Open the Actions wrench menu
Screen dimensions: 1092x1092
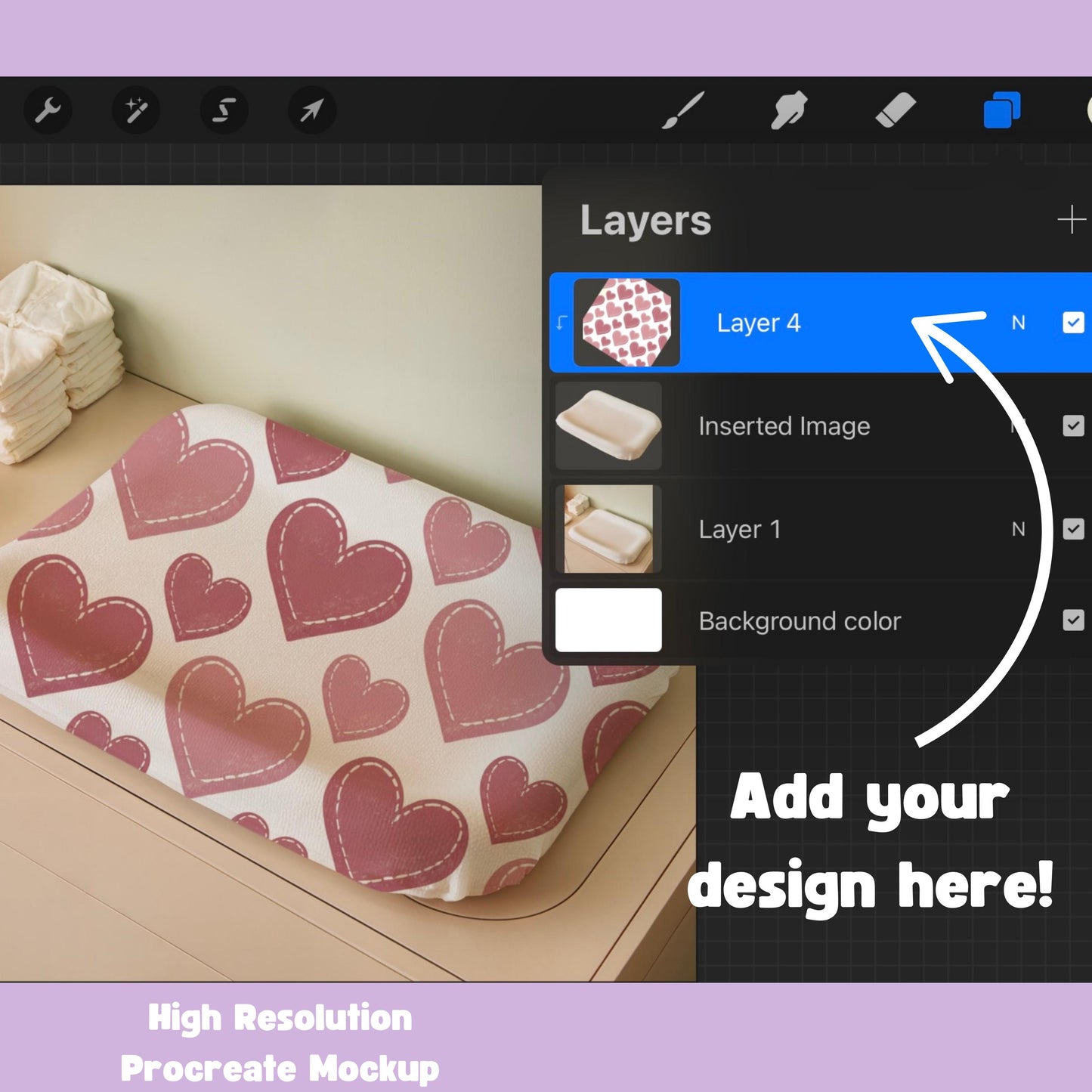pyautogui.click(x=48, y=110)
